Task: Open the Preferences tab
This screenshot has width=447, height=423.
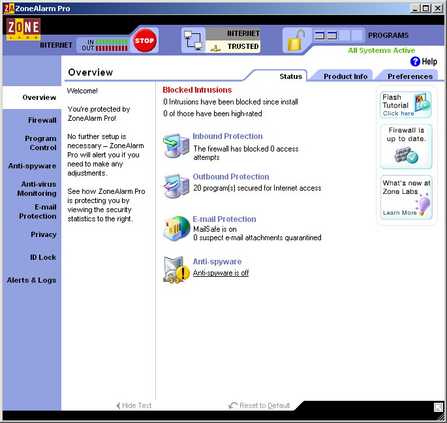Action: tap(410, 76)
